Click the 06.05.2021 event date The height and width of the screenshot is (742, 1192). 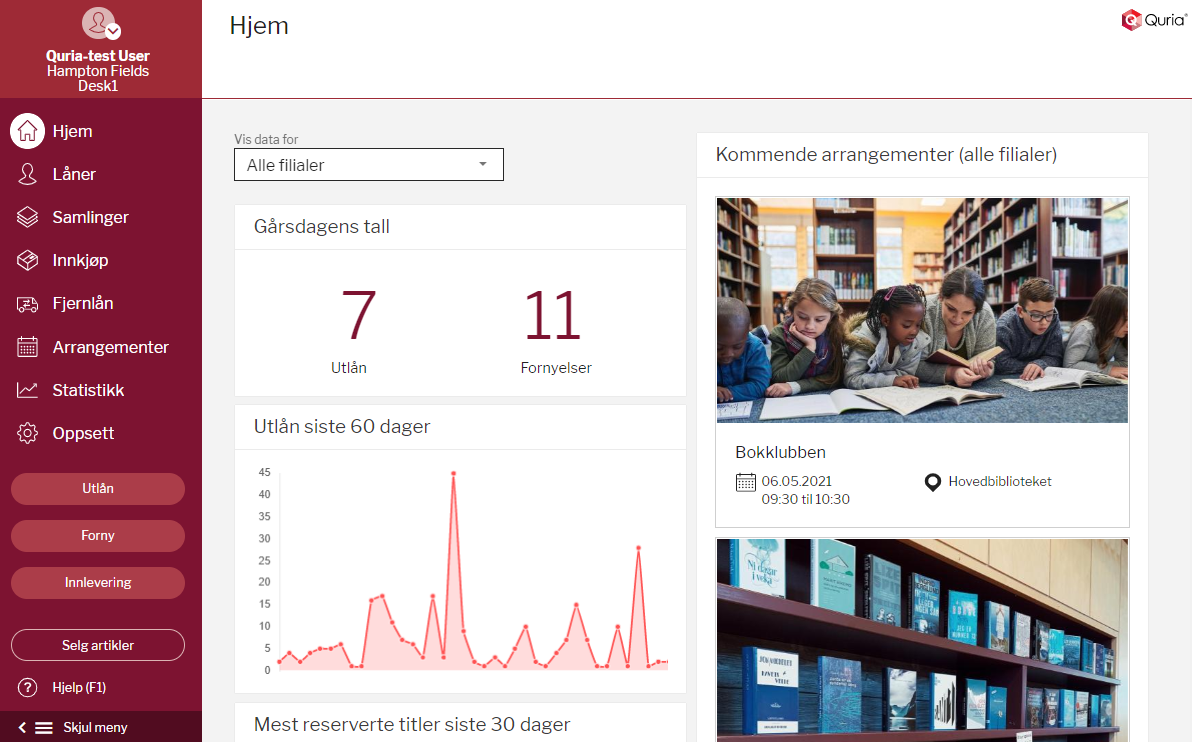coord(797,481)
